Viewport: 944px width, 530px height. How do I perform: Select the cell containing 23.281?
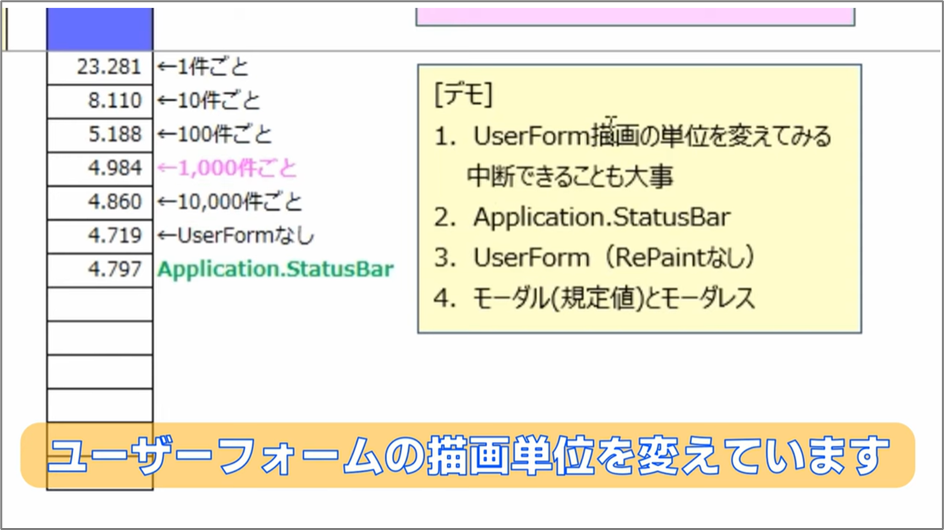(x=100, y=68)
